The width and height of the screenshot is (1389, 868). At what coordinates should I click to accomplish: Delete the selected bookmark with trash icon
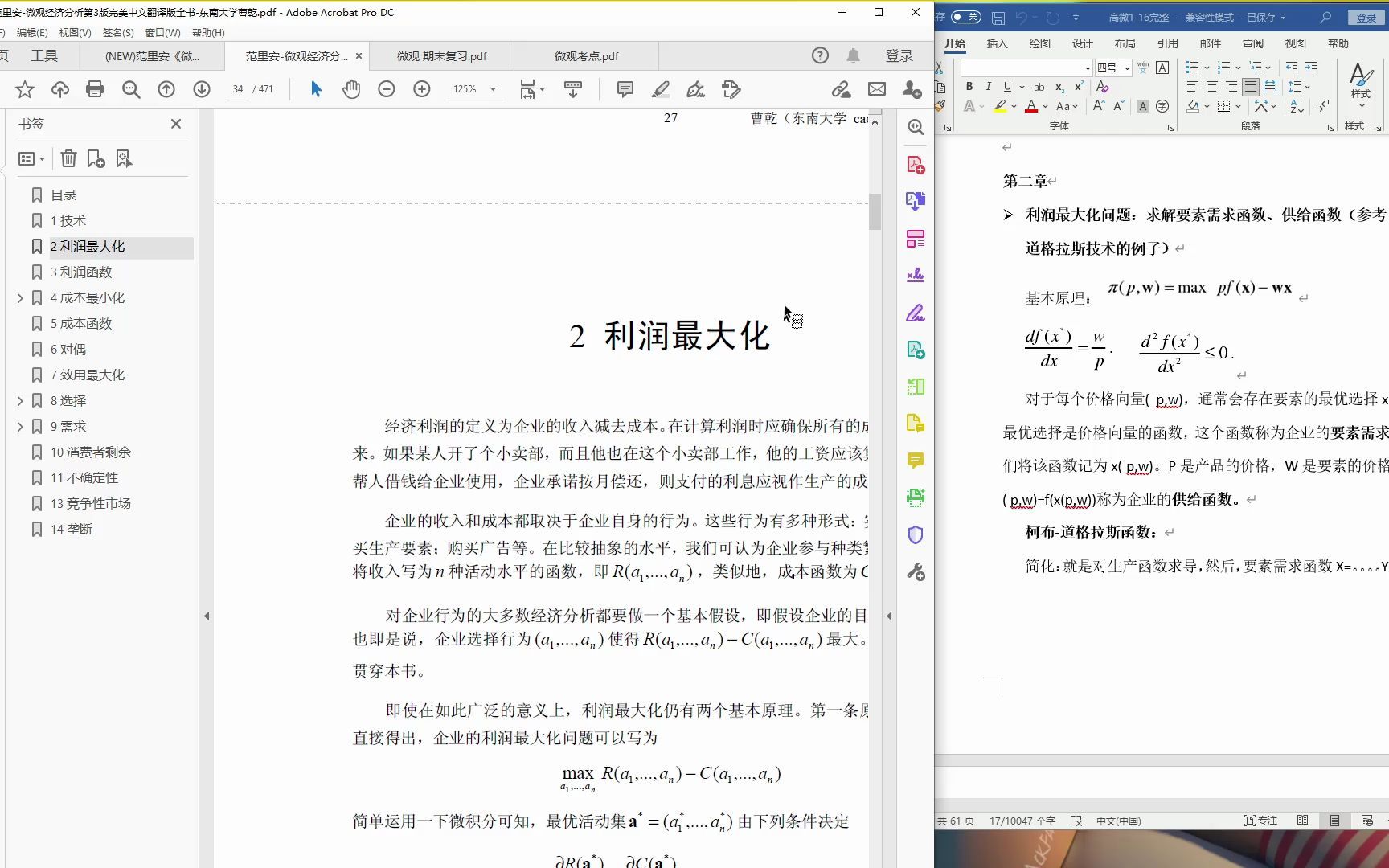point(69,159)
